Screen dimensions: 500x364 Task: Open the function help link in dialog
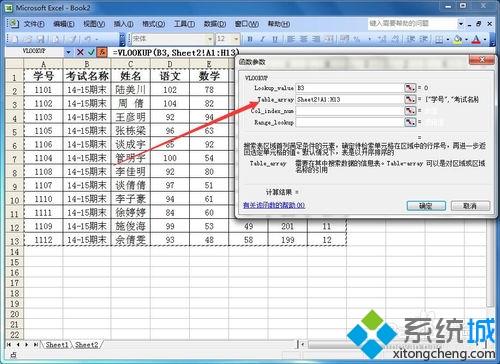pyautogui.click(x=274, y=205)
